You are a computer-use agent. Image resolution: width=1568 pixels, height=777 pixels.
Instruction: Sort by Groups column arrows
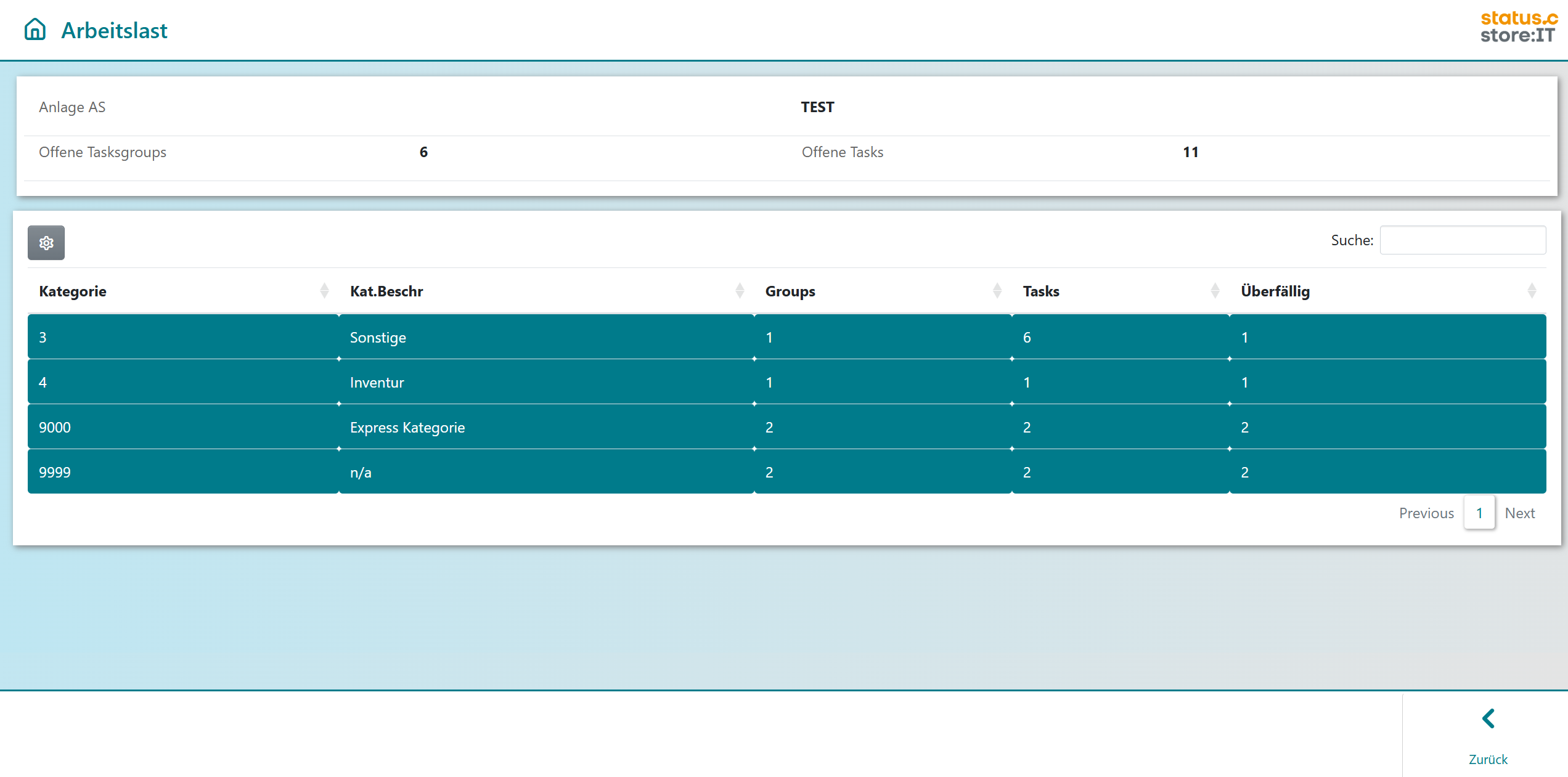(997, 291)
